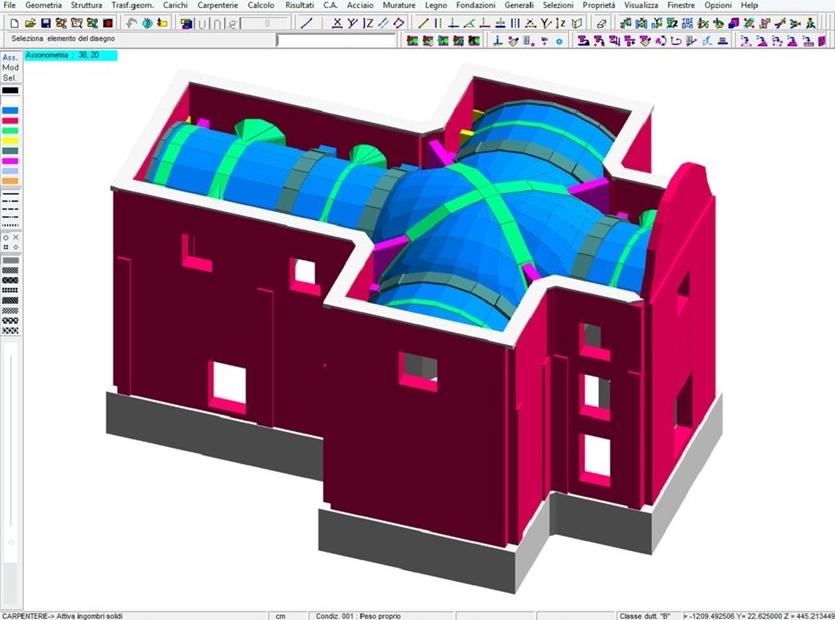Expand the Visualizza menu
The image size is (835, 620).
coord(648,6)
